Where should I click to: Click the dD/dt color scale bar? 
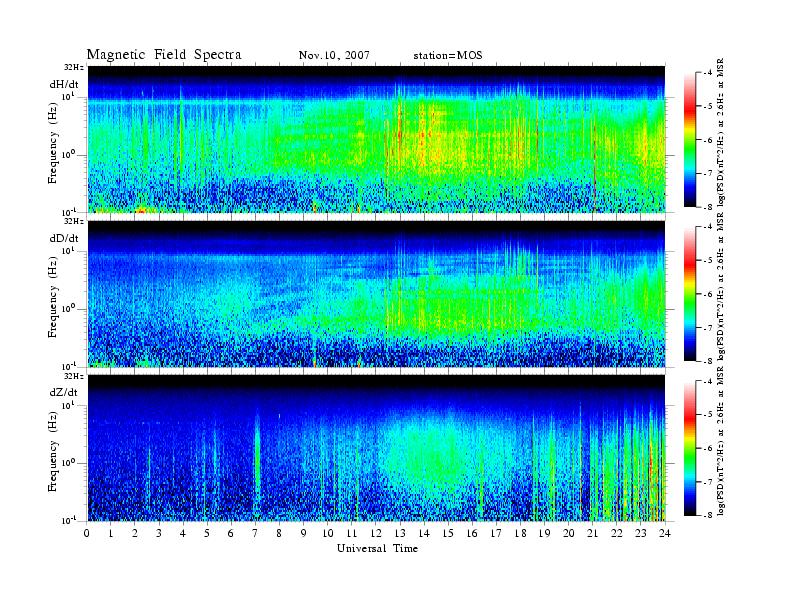pyautogui.click(x=690, y=294)
